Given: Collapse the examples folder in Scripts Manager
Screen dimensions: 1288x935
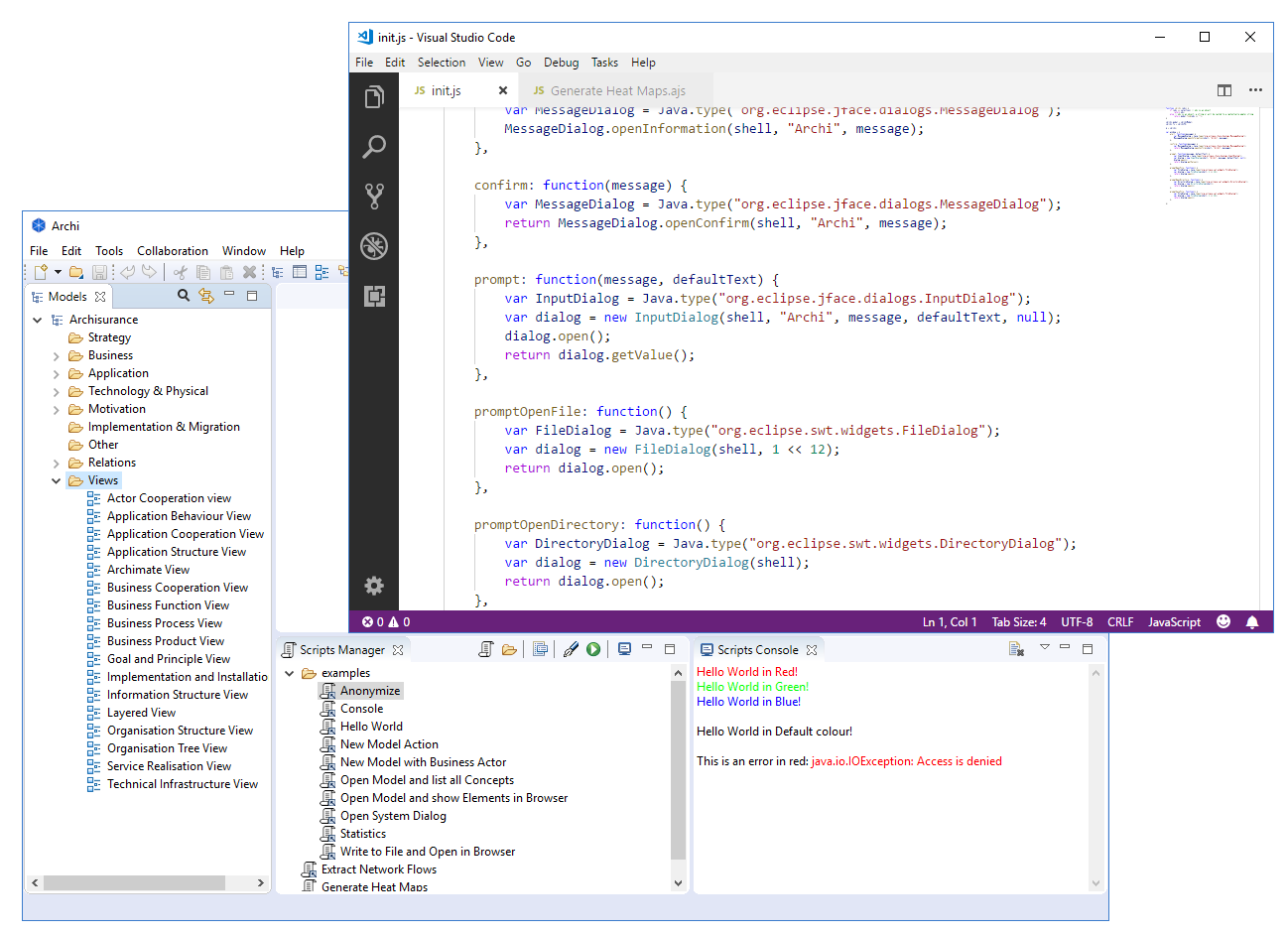Looking at the screenshot, I should 290,674.
